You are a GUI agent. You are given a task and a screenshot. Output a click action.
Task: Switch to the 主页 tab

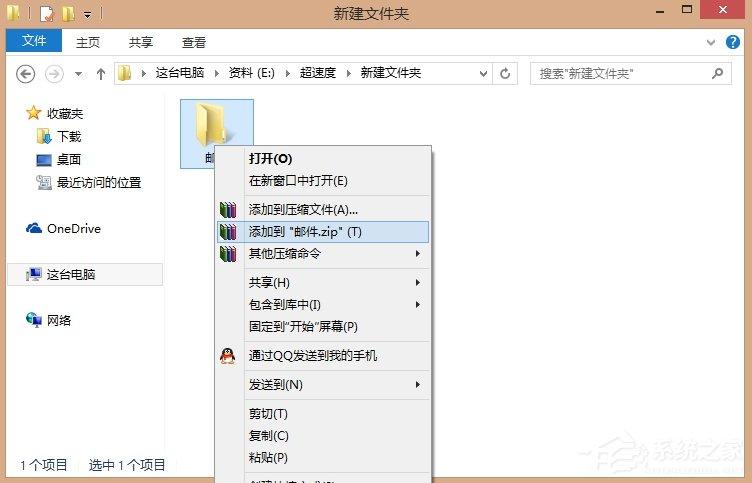click(88, 42)
